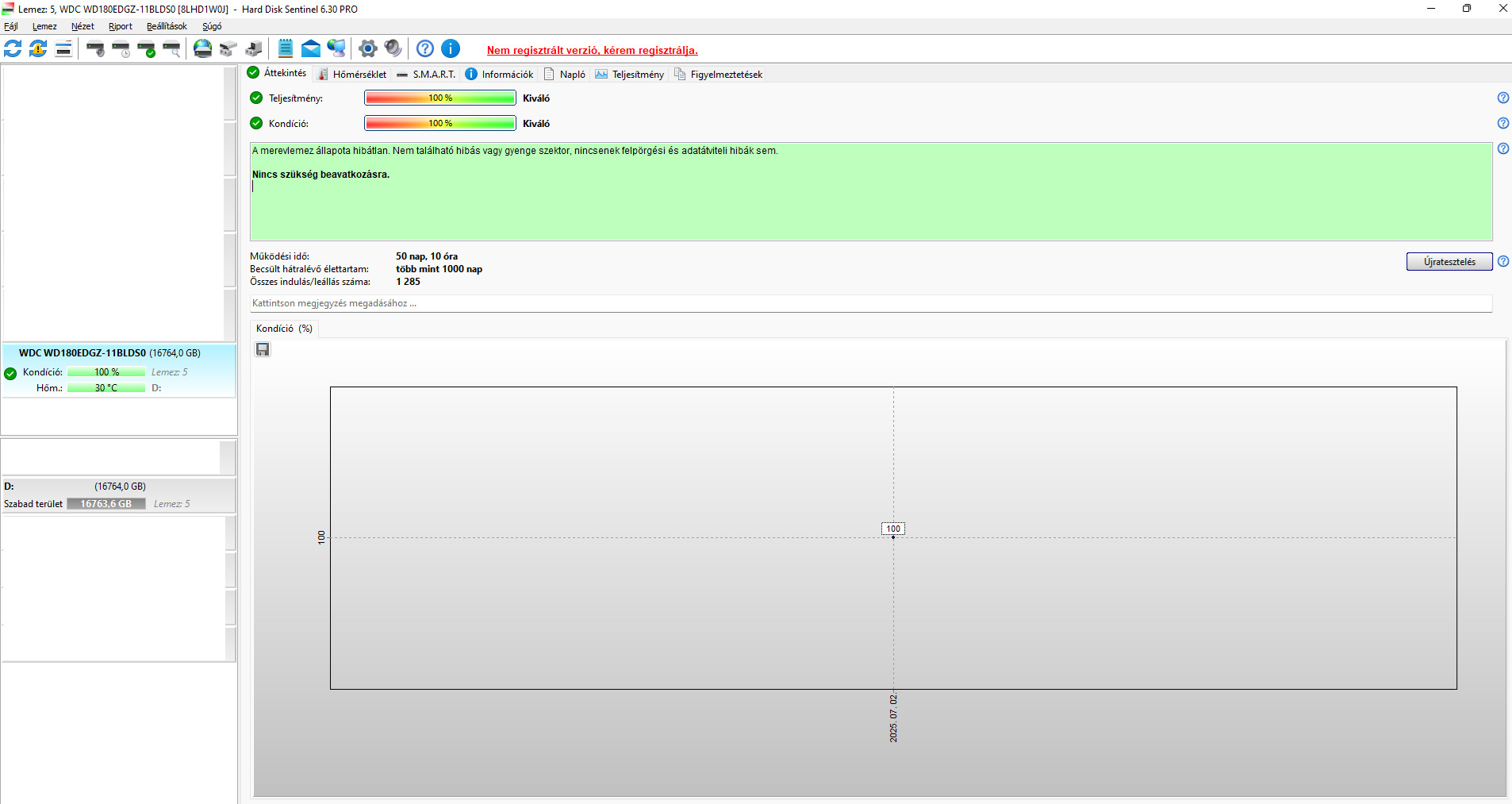The height and width of the screenshot is (804, 1512).
Task: Click the 16763,6 GB free space bar
Action: coord(106,504)
